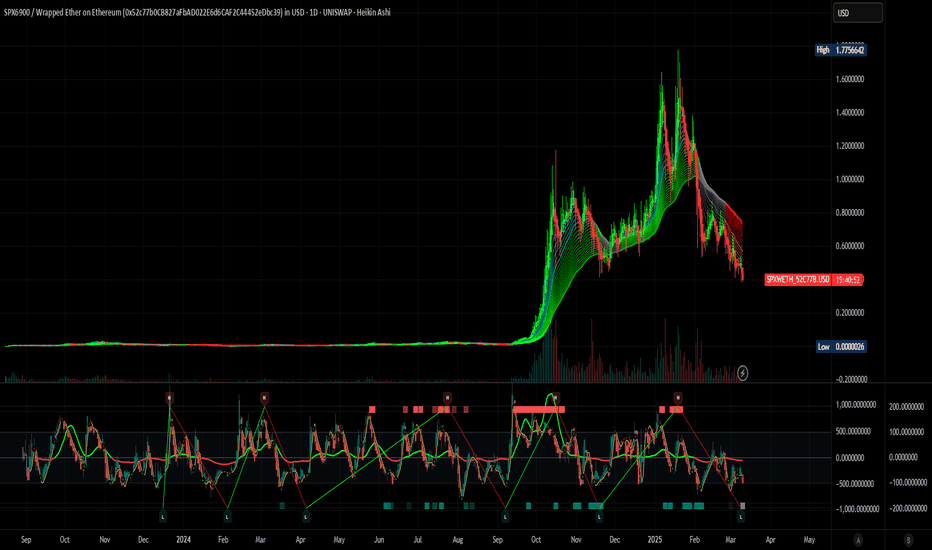Select the H marker above the December 2023 peak

pyautogui.click(x=169, y=397)
